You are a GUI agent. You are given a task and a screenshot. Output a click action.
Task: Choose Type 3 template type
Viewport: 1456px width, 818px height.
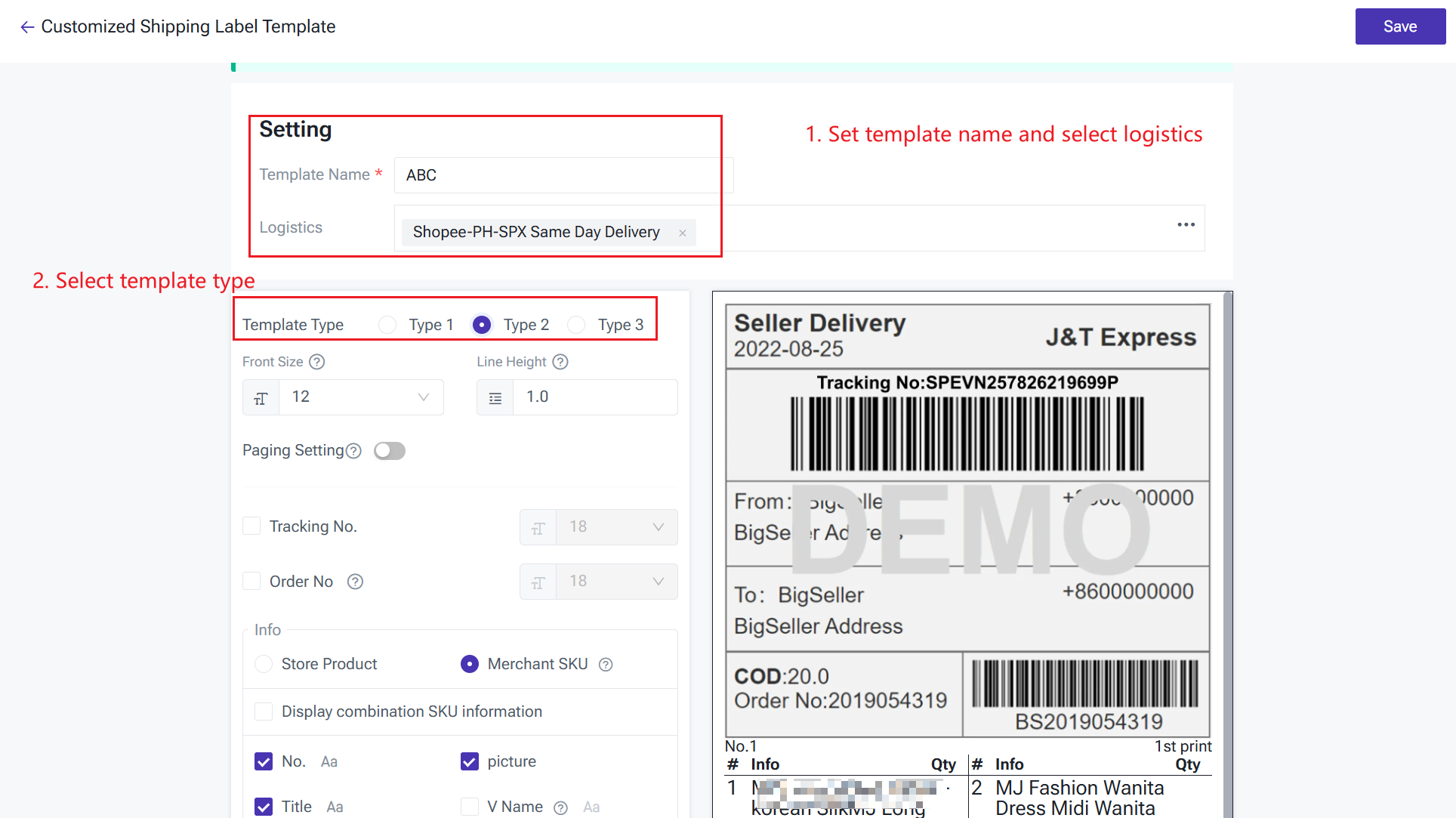click(x=576, y=325)
